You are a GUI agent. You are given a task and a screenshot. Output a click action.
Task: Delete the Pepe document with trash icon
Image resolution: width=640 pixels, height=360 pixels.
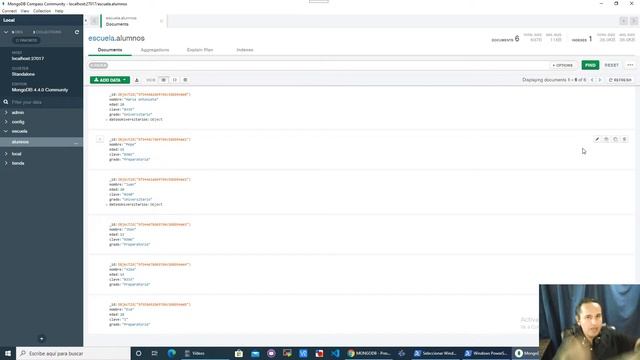[624, 139]
